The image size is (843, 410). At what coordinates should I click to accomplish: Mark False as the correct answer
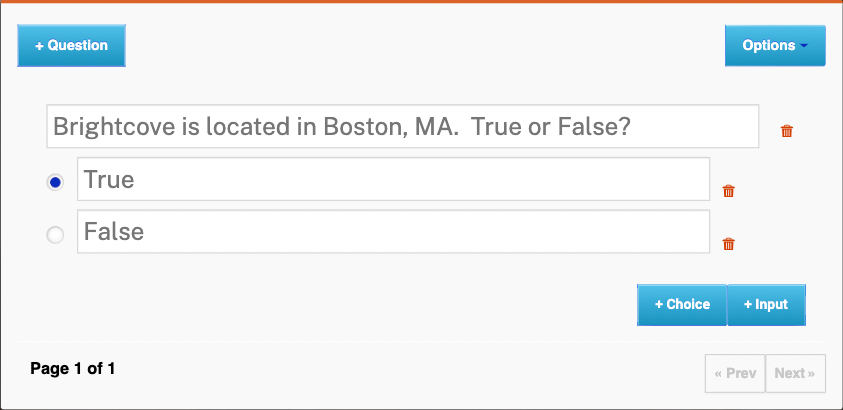[56, 234]
